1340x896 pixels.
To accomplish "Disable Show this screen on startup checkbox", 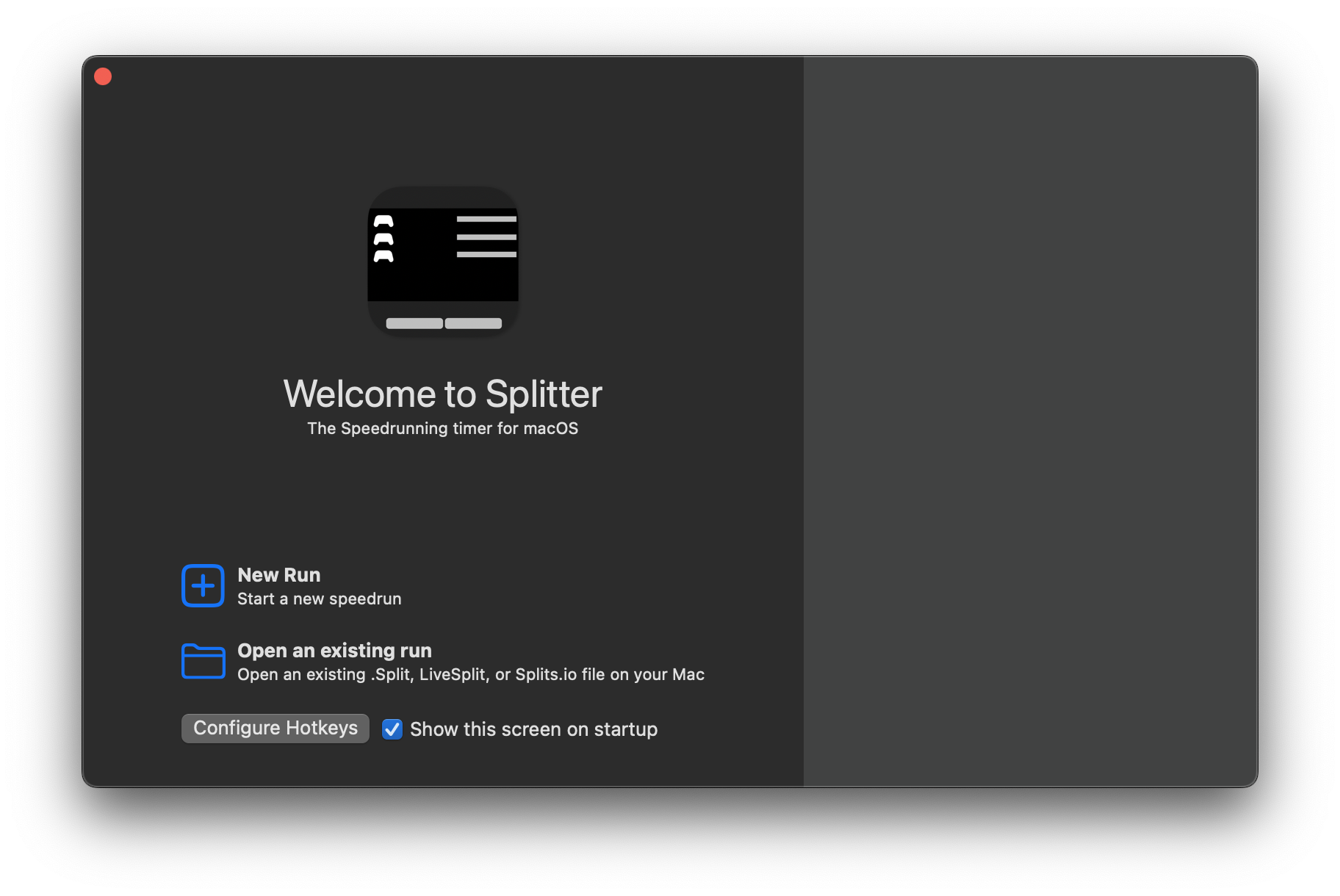I will (392, 729).
